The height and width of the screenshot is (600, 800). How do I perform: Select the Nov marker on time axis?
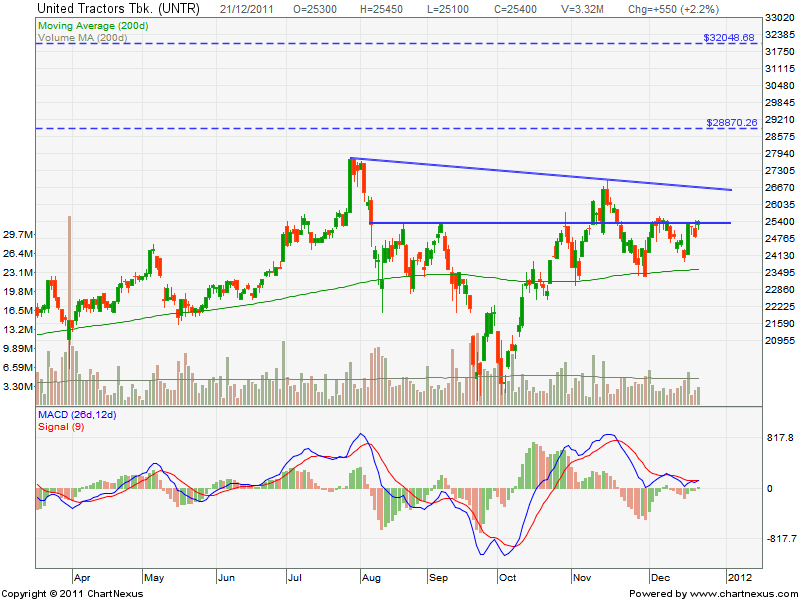580,577
